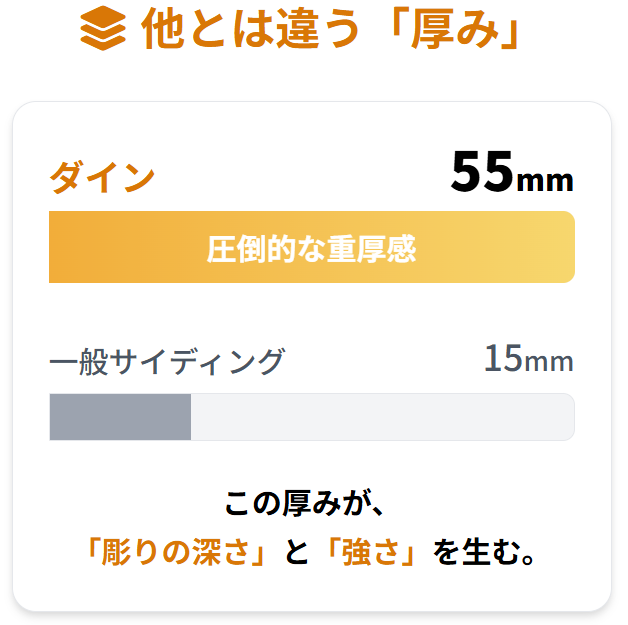Image resolution: width=628 pixels, height=625 pixels.
Task: Click the blank white card area below the ダイン bar
Action: tap(311, 312)
